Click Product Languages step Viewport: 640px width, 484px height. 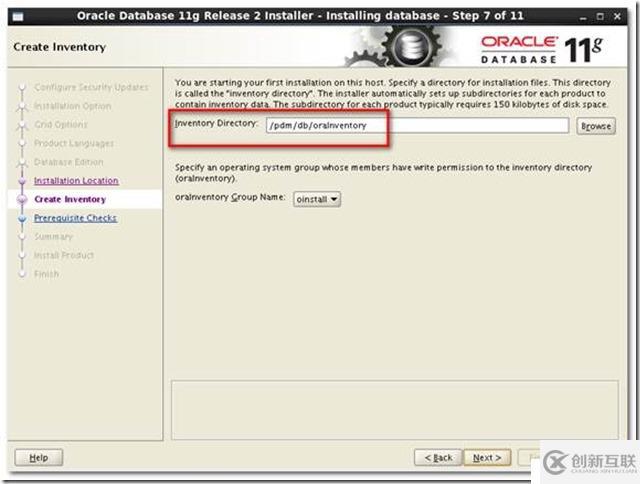(74, 143)
